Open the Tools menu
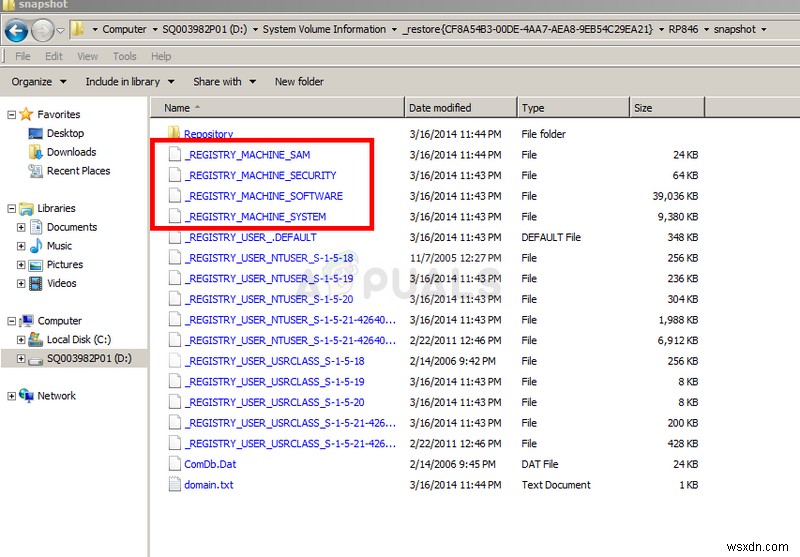 pyautogui.click(x=125, y=56)
